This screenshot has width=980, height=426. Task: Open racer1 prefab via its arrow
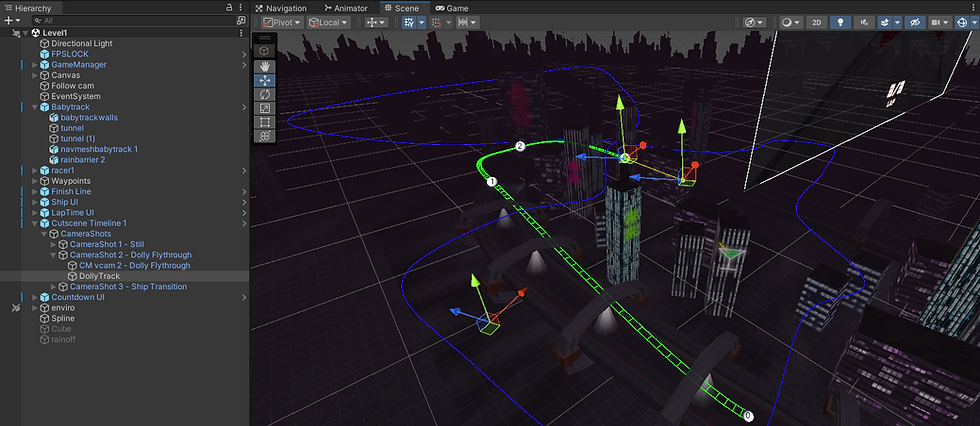[244, 171]
